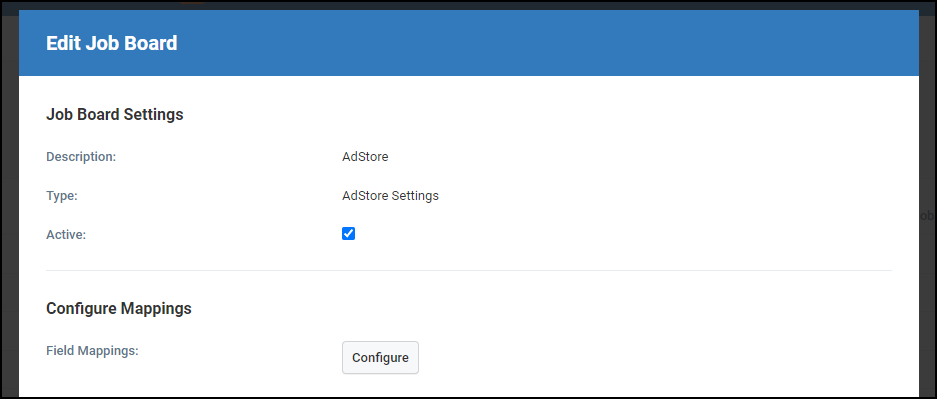Uncheck the Active checkbox
937x399 pixels.
point(348,234)
